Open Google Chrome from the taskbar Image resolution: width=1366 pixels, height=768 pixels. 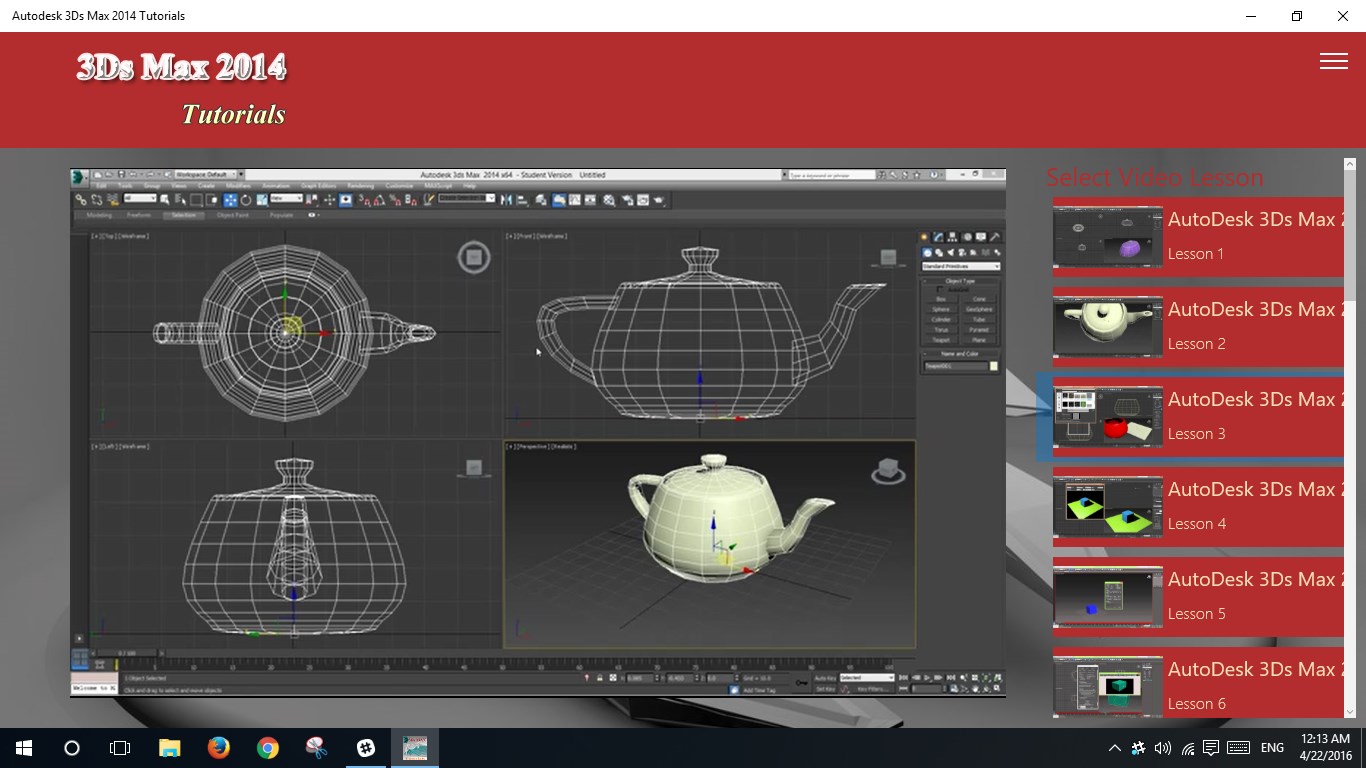267,748
